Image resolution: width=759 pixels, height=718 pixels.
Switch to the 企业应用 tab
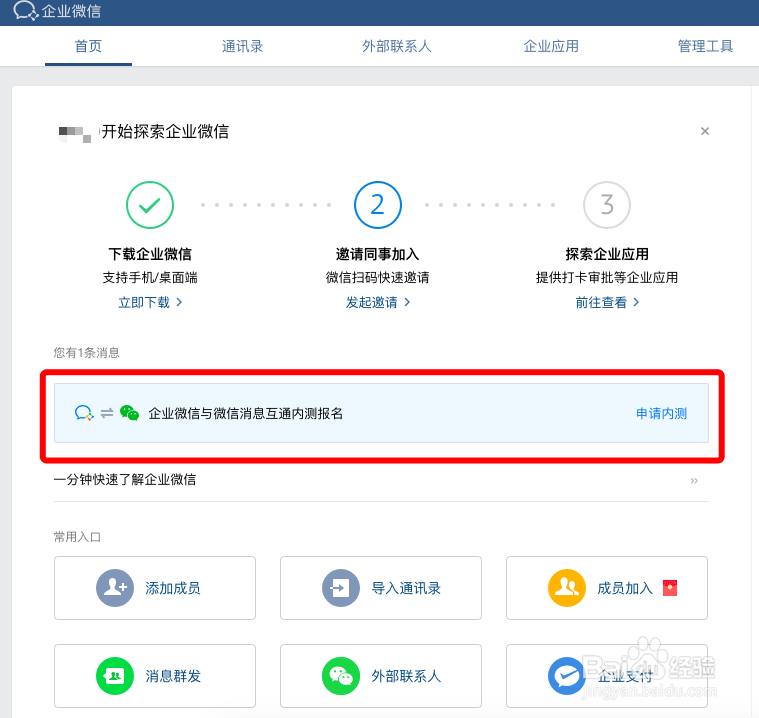pyautogui.click(x=551, y=46)
